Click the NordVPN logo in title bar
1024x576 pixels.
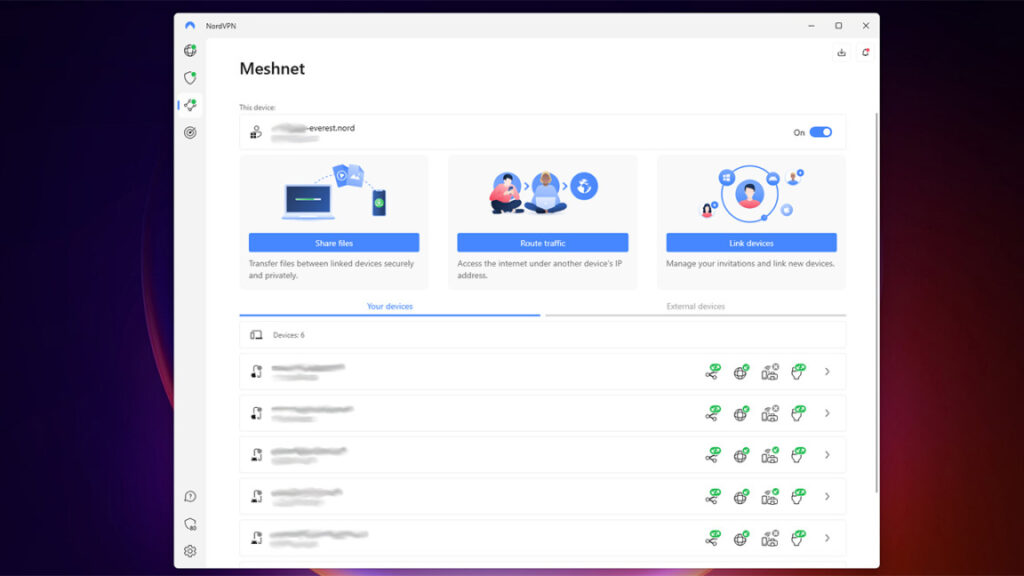click(190, 26)
